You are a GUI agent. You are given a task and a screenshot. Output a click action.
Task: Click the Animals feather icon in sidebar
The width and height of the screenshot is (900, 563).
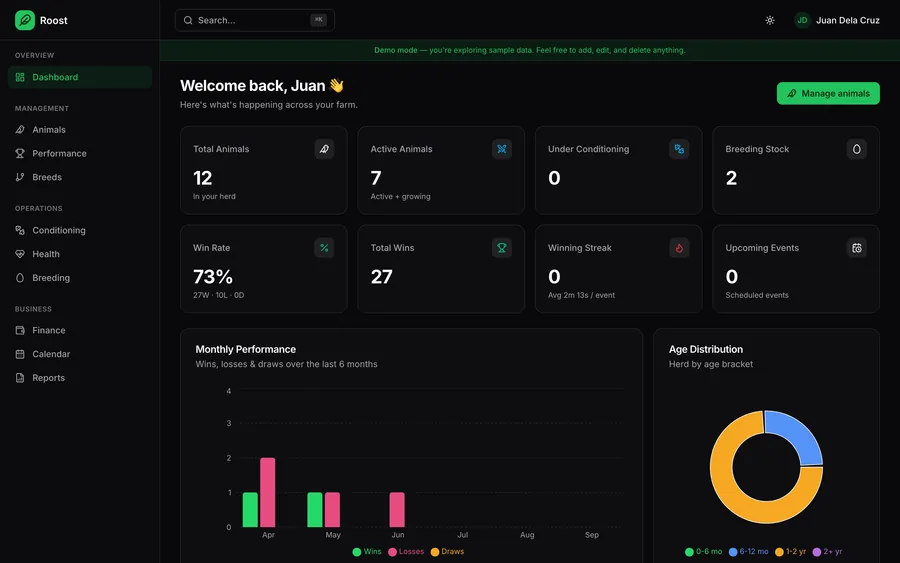click(20, 130)
